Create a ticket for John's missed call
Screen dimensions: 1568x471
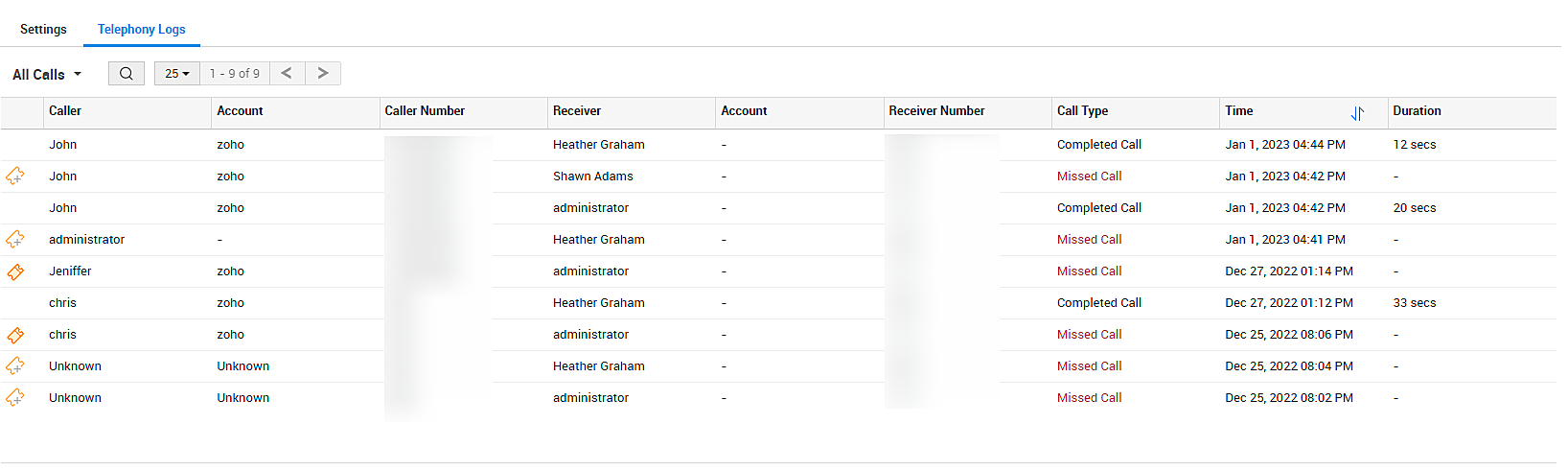click(x=15, y=177)
